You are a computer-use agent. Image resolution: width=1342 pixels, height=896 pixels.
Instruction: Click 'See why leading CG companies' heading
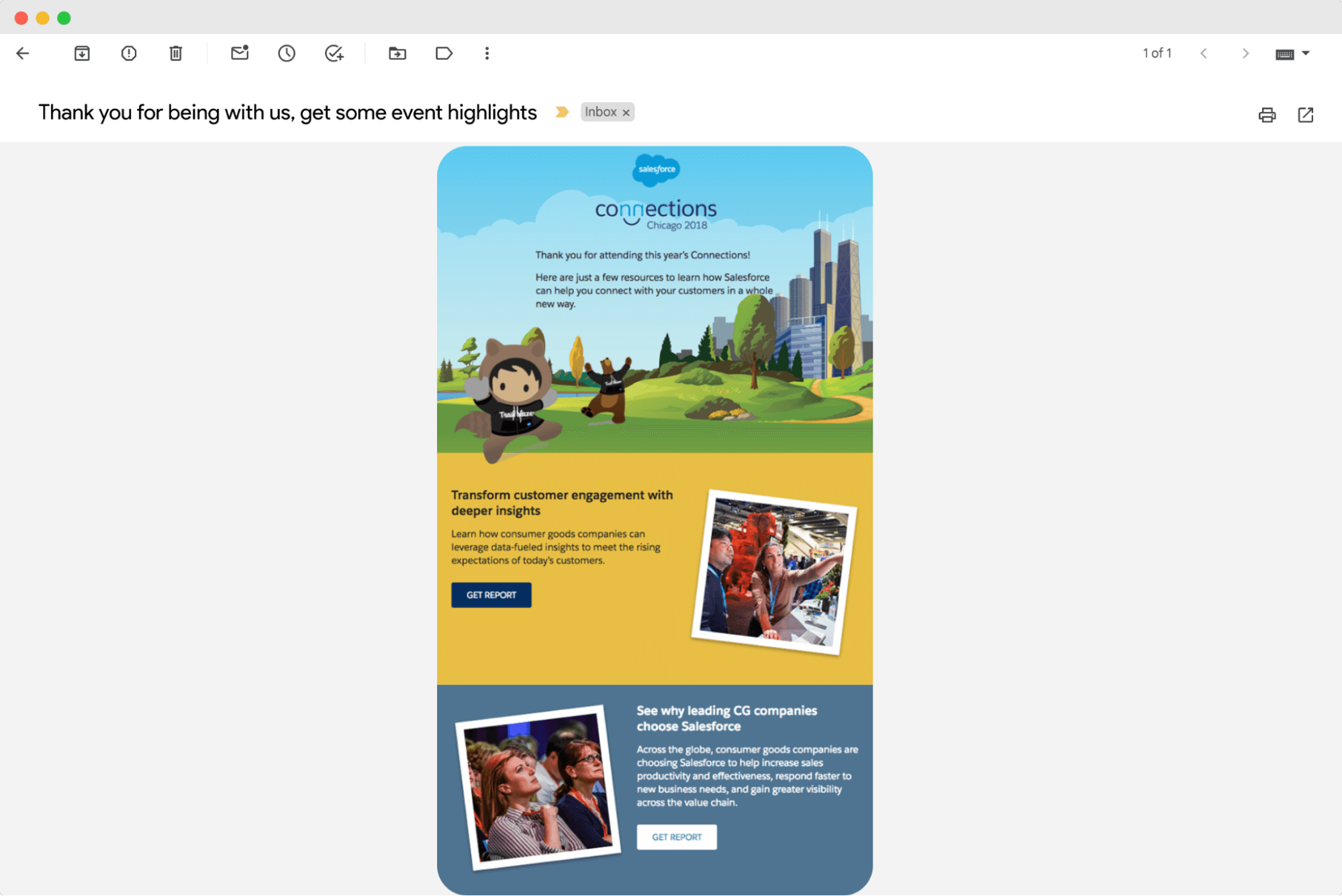click(x=726, y=719)
